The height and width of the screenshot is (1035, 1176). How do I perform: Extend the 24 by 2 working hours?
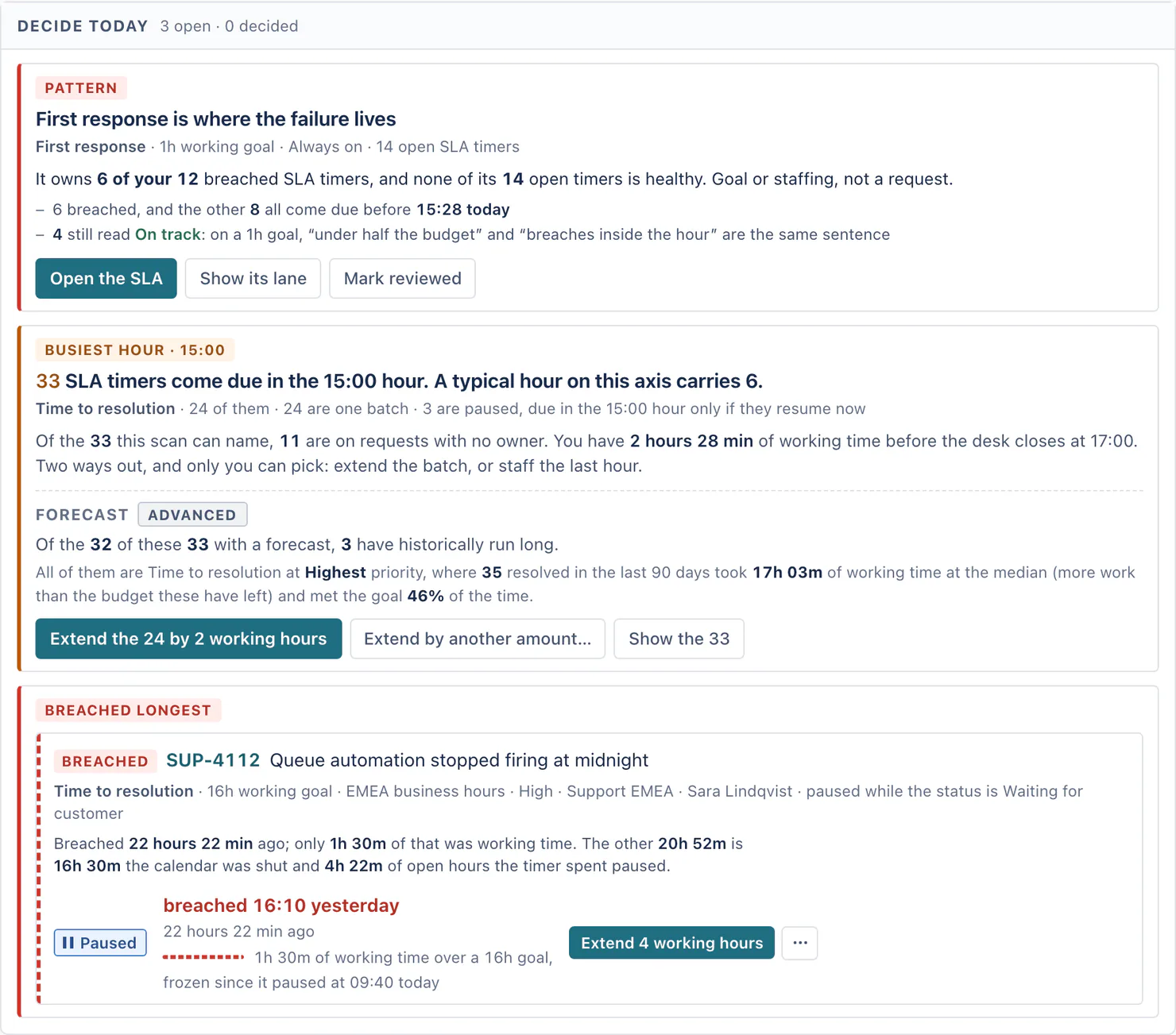tap(188, 639)
